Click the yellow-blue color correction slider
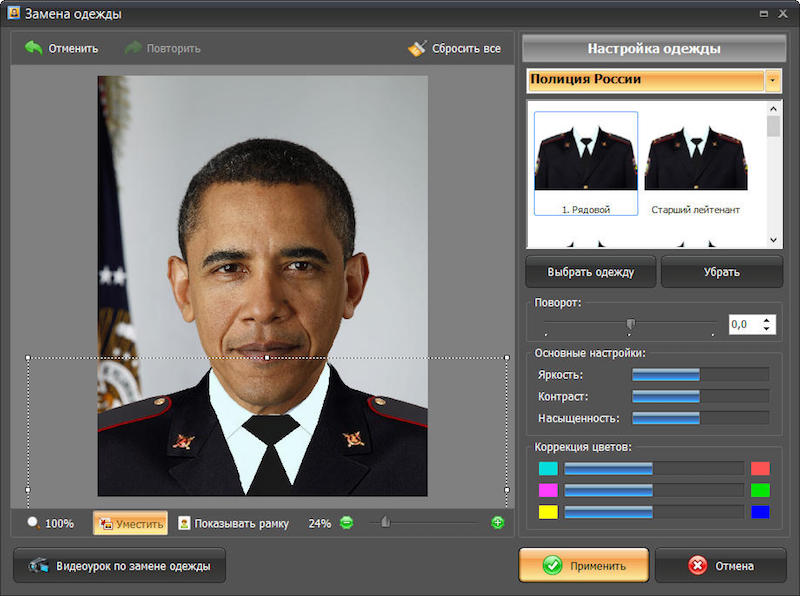The image size is (800, 596). click(654, 512)
